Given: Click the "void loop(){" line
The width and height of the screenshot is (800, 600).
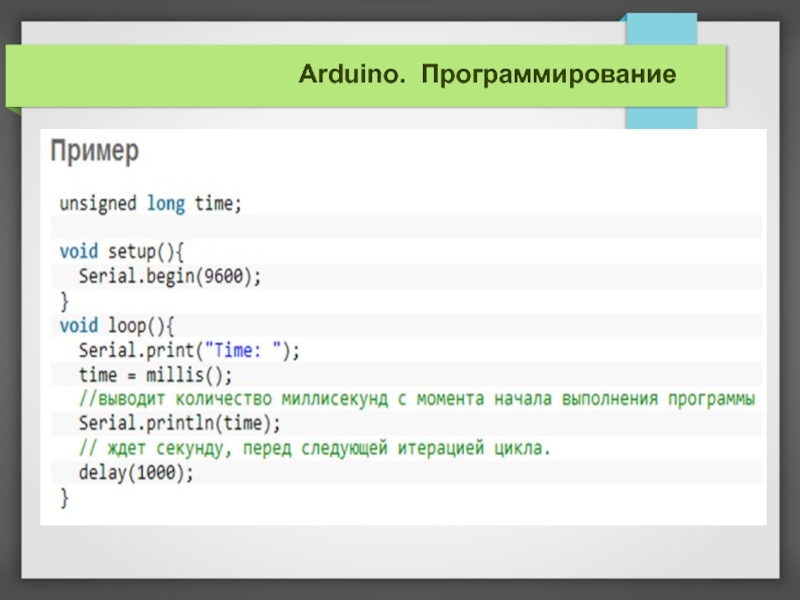Looking at the screenshot, I should [117, 325].
